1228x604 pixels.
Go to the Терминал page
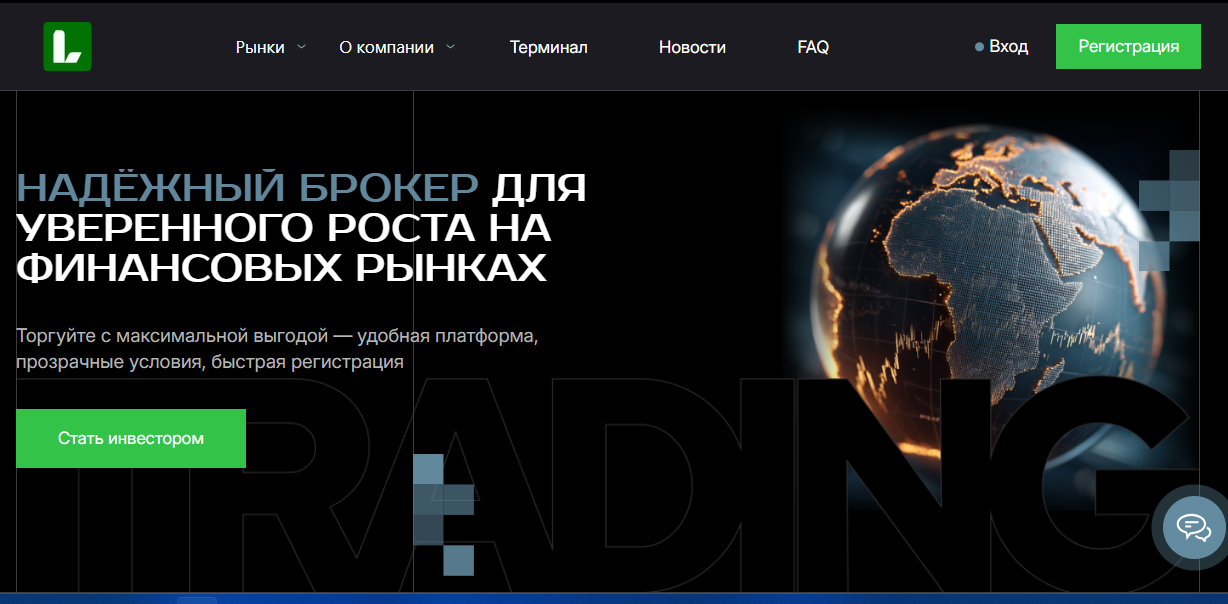[x=548, y=47]
